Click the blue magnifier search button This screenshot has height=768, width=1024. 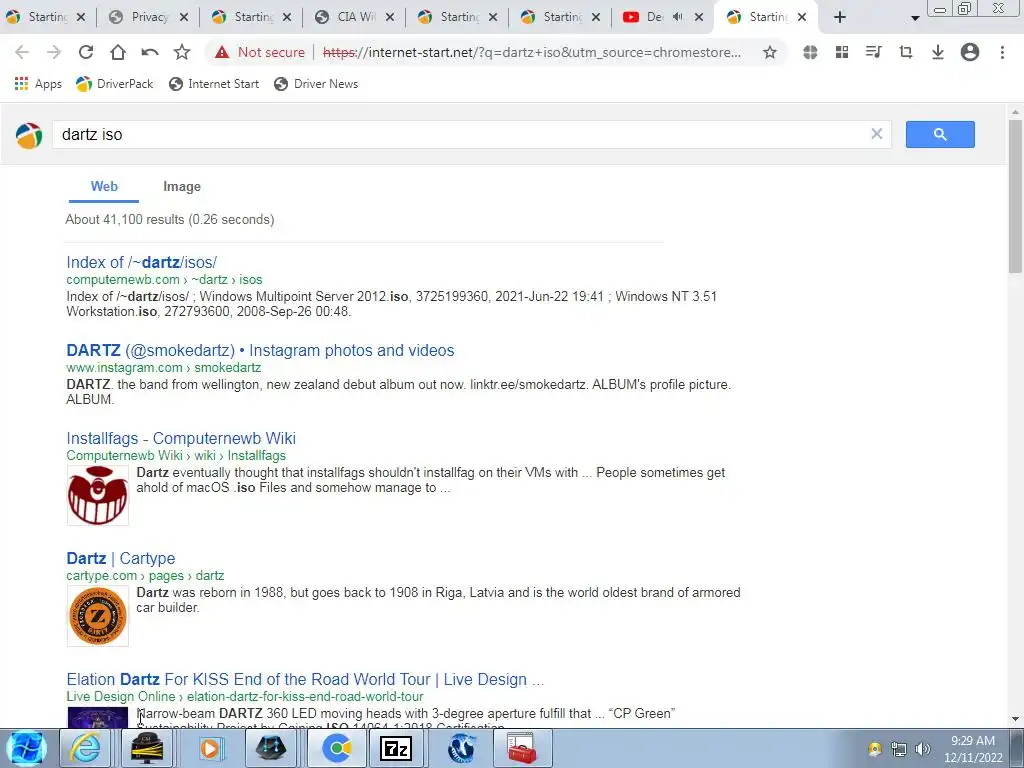point(940,134)
